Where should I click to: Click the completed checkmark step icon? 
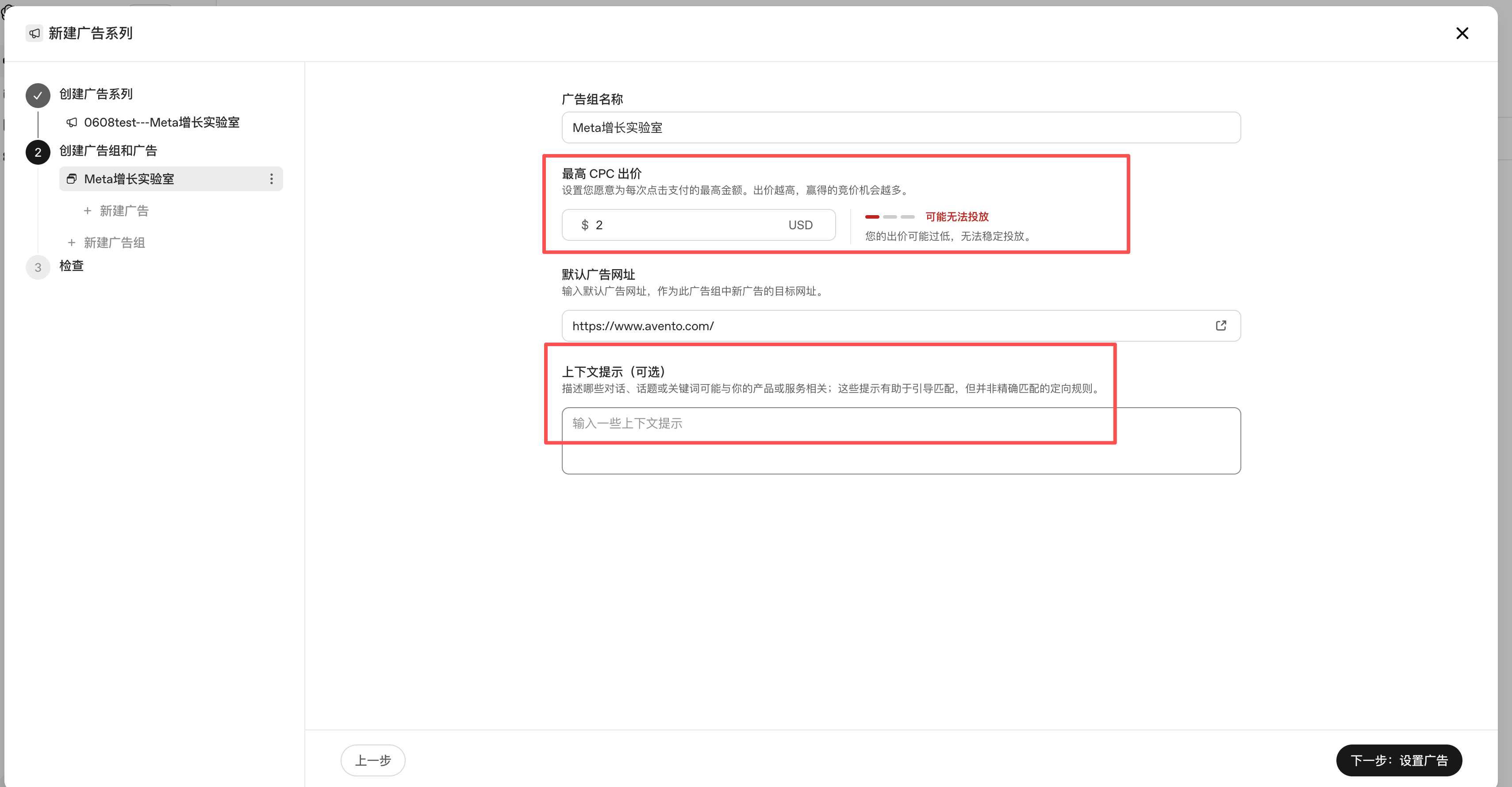point(38,95)
